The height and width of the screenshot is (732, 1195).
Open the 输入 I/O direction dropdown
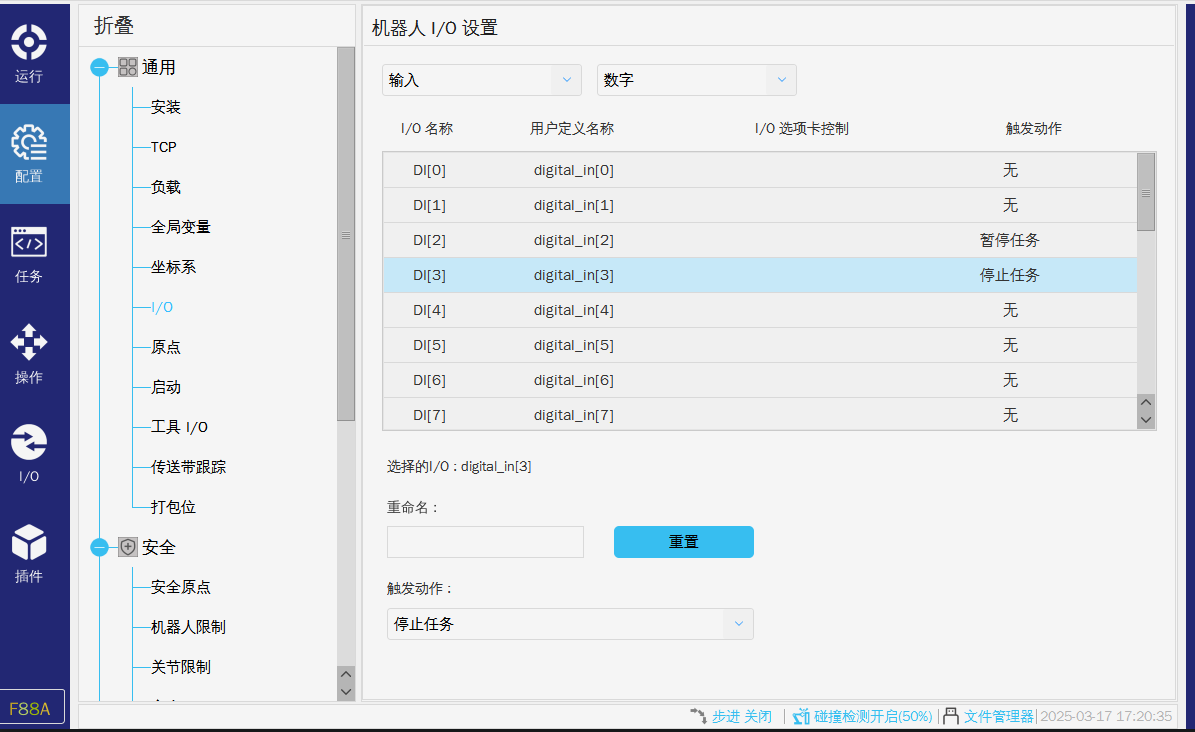(x=481, y=80)
